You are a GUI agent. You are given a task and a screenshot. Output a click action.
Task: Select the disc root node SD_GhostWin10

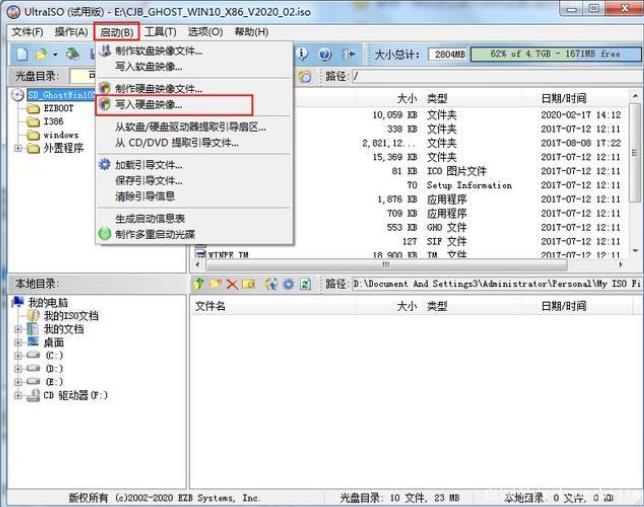(x=60, y=95)
